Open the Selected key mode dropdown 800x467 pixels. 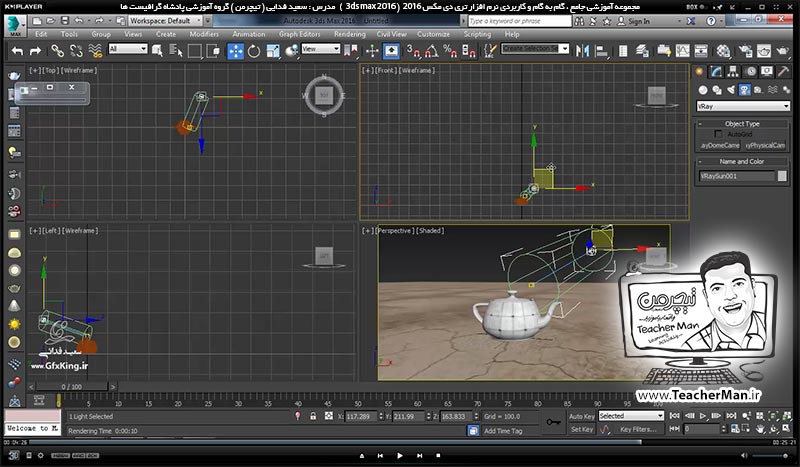(631, 416)
